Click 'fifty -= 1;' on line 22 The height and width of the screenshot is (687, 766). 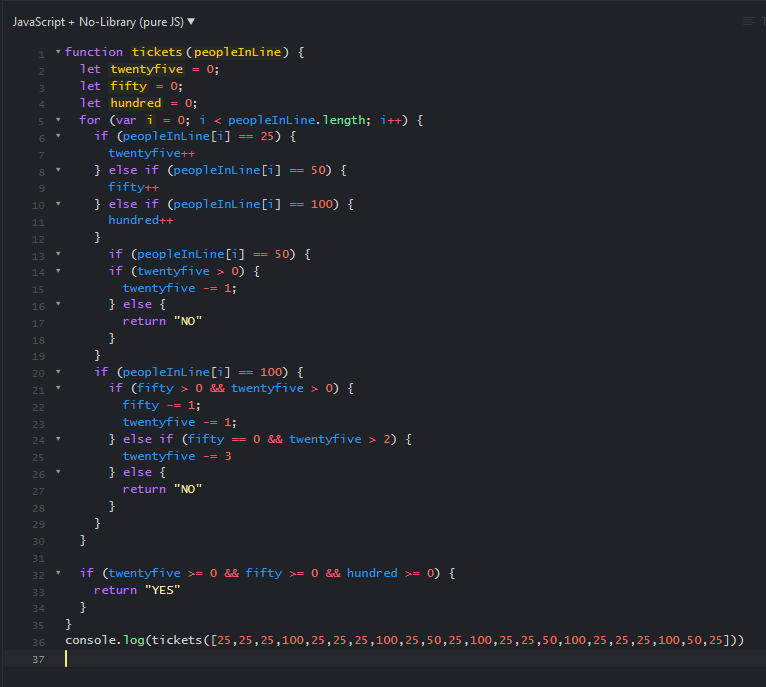click(161, 405)
